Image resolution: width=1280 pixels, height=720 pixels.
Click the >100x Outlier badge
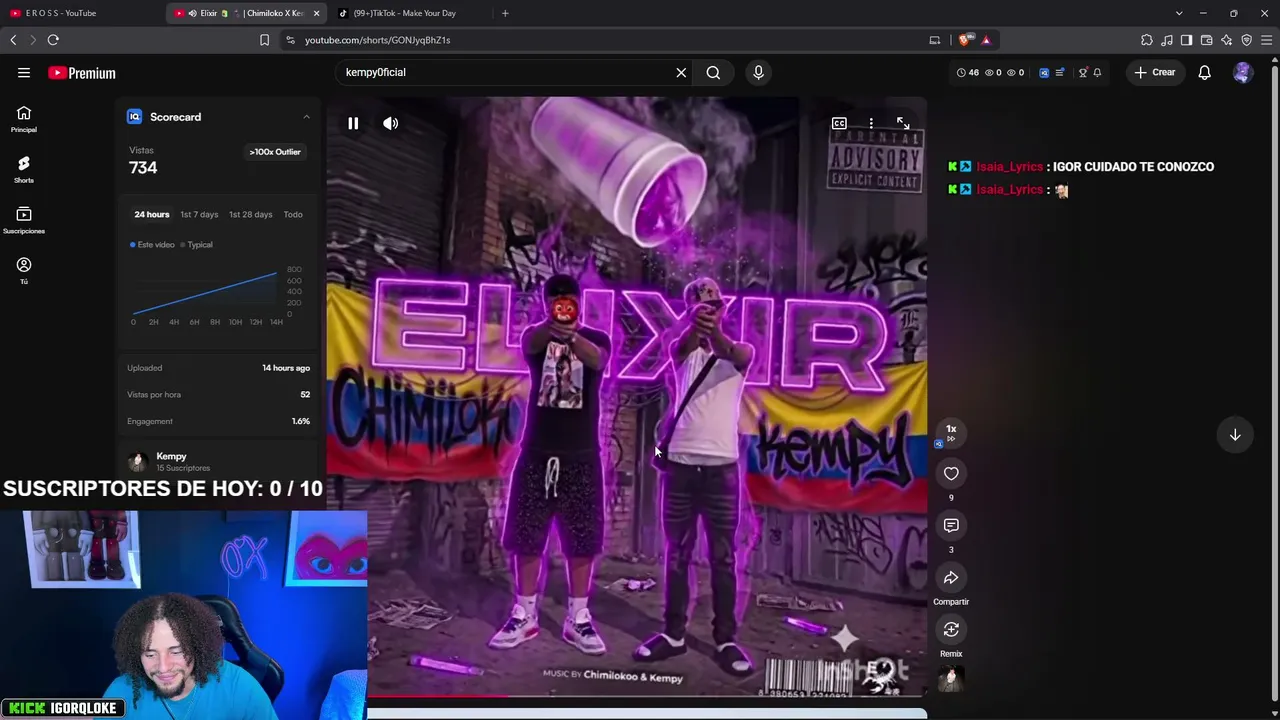pos(275,152)
